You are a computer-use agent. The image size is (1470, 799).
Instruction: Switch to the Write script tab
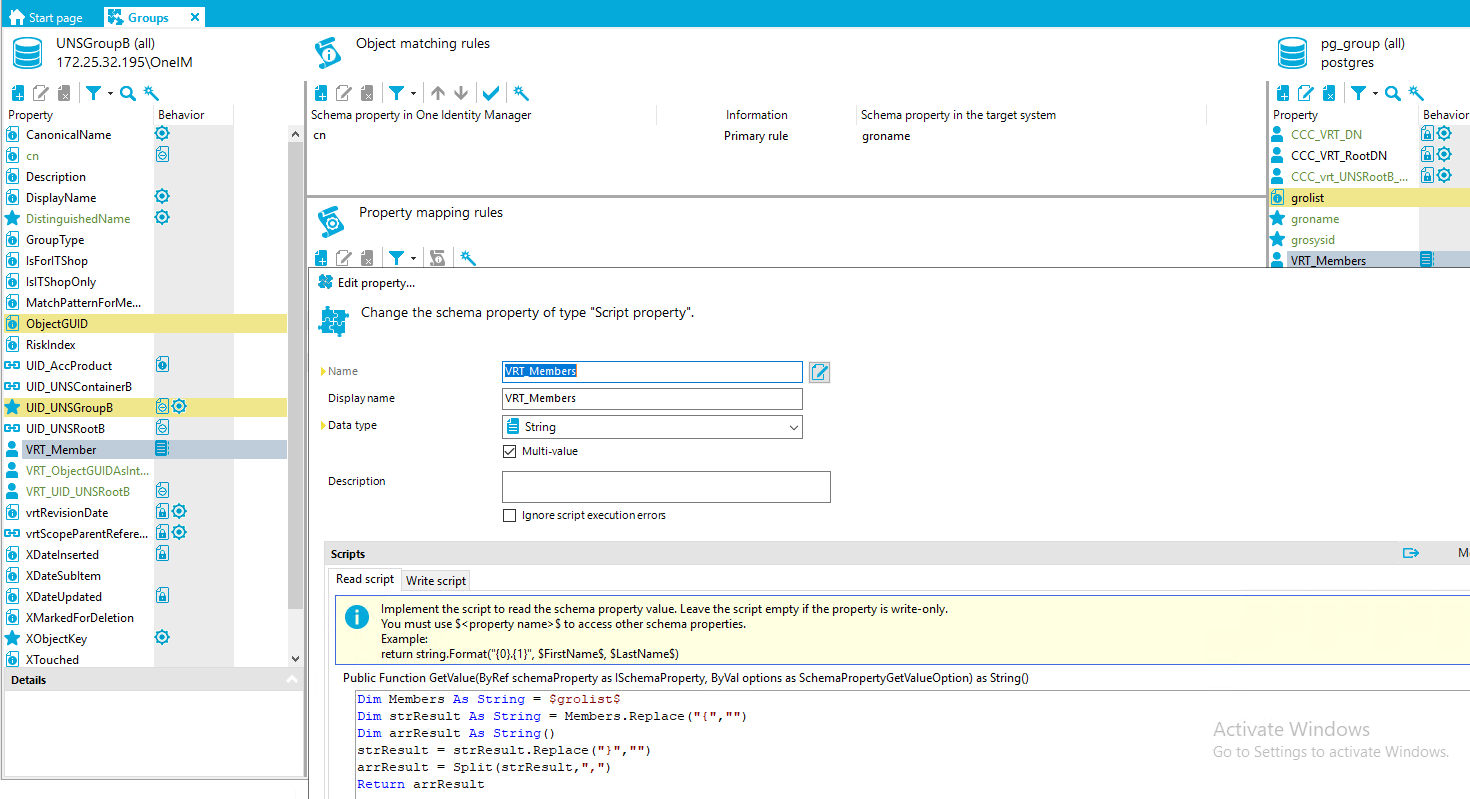click(x=435, y=580)
